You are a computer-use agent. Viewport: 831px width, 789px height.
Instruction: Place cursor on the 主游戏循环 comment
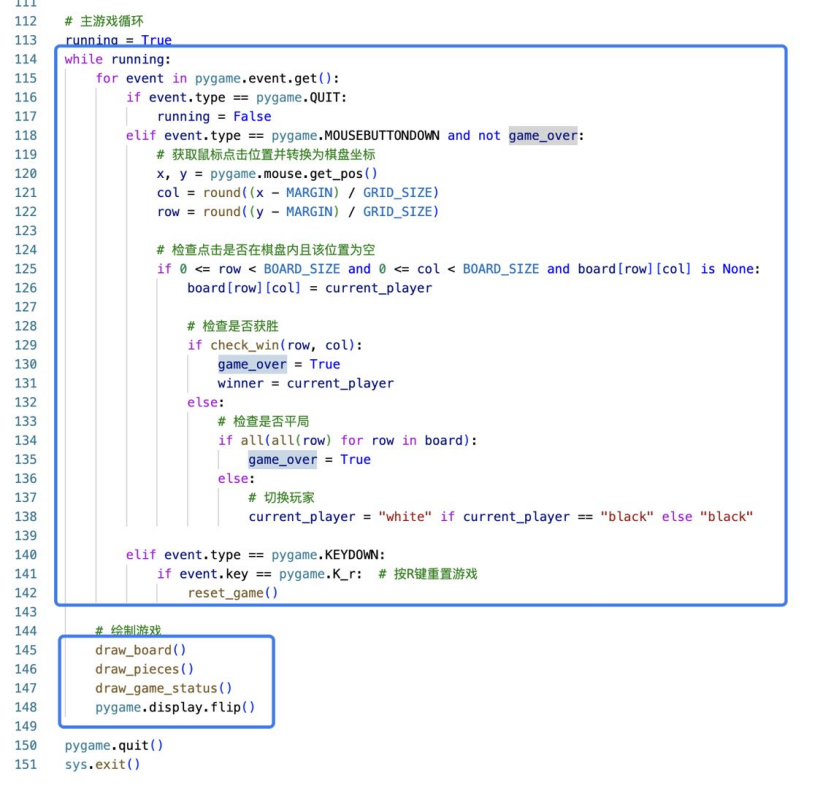(104, 21)
